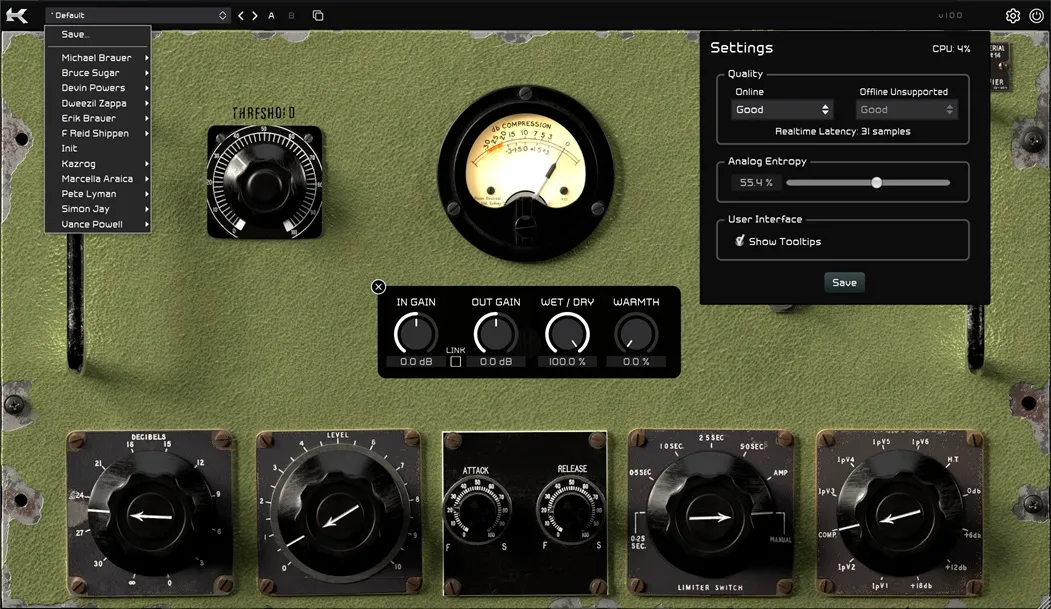Expand the Michael Brauer submenu
This screenshot has height=609, width=1051.
(97, 57)
